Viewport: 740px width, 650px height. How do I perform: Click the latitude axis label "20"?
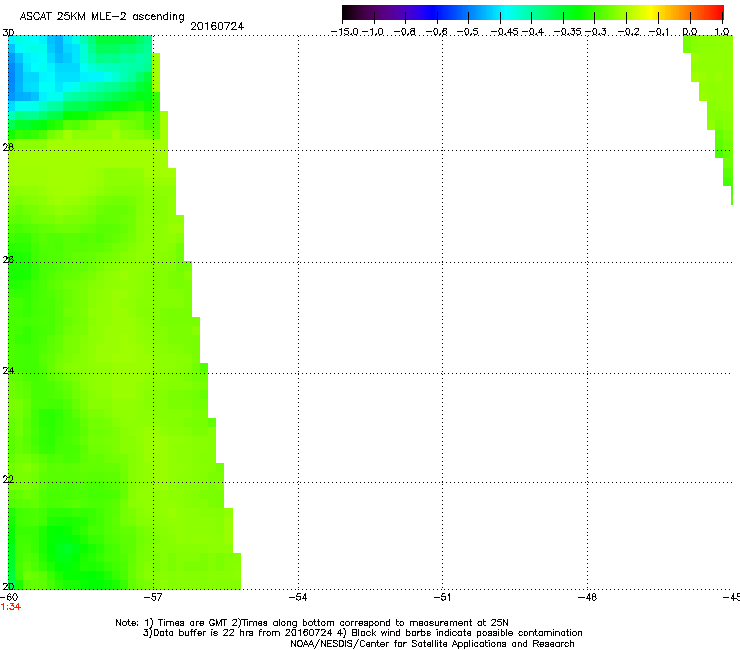[8, 586]
